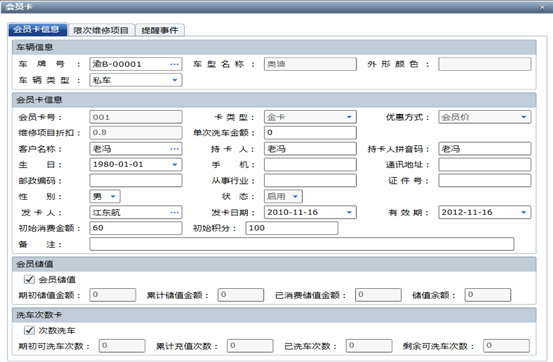The width and height of the screenshot is (553, 362).
Task: Open the 优惠方式 dropdown
Action: [523, 117]
